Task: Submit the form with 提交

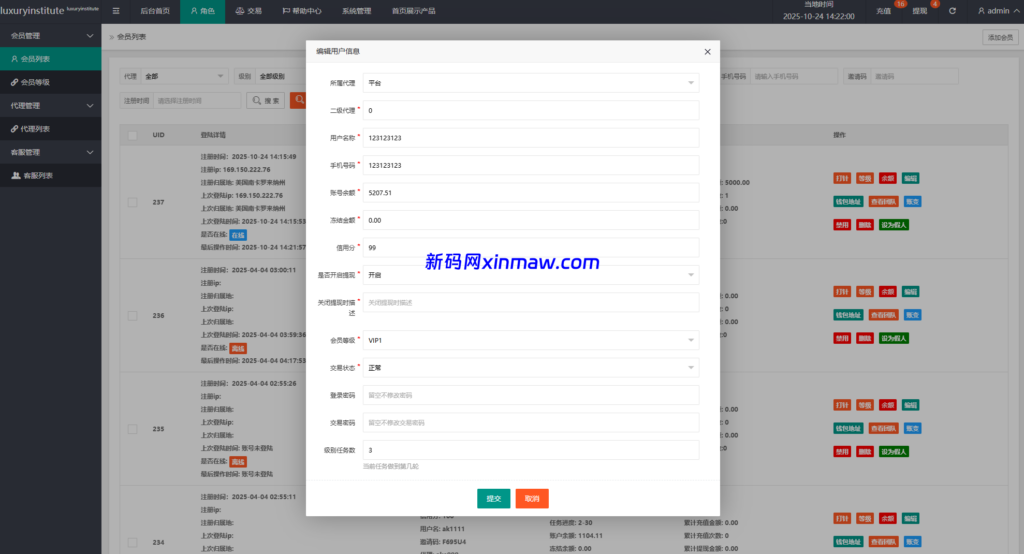Action: pyautogui.click(x=494, y=498)
